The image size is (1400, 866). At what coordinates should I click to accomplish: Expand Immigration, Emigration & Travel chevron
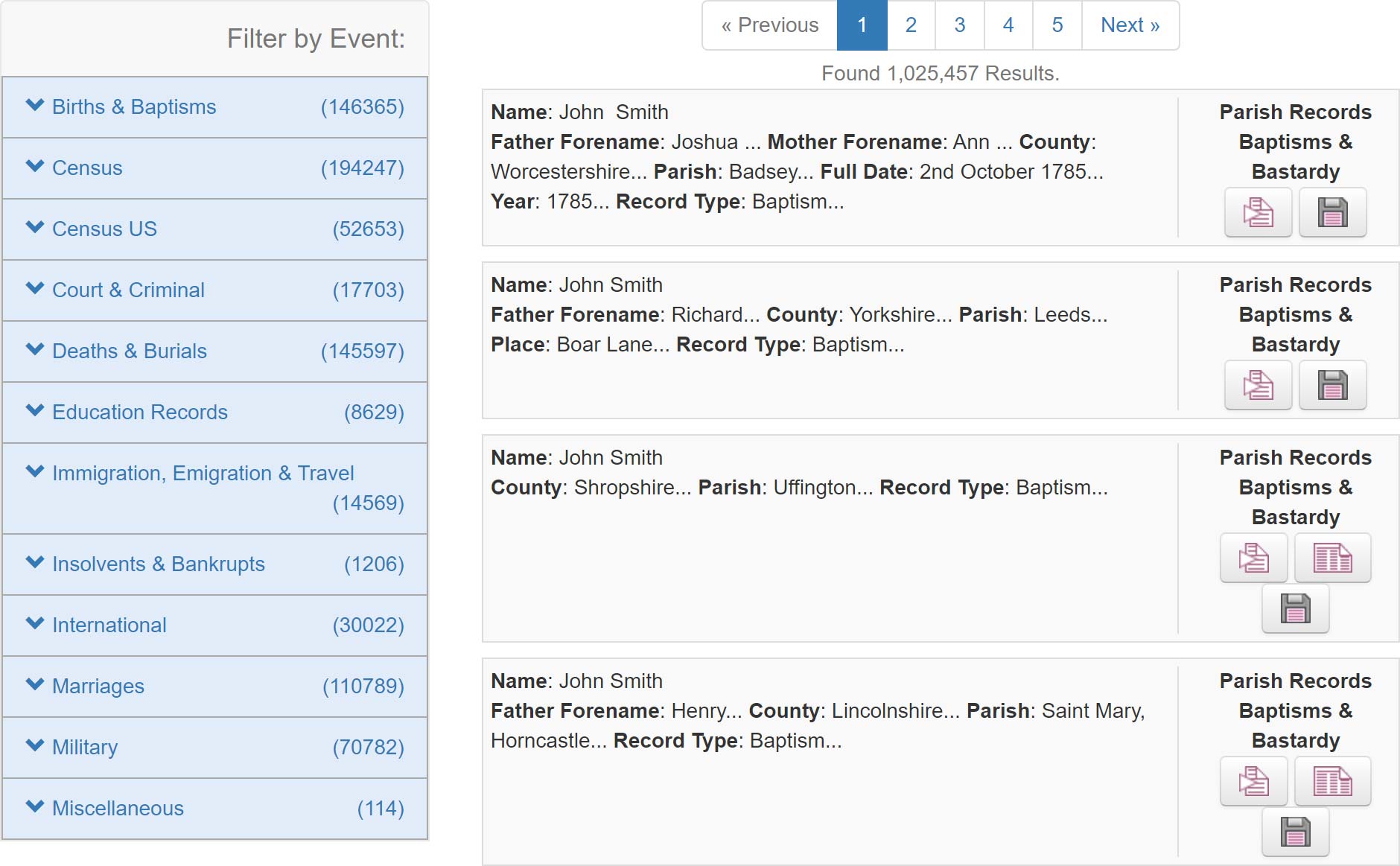[x=35, y=471]
